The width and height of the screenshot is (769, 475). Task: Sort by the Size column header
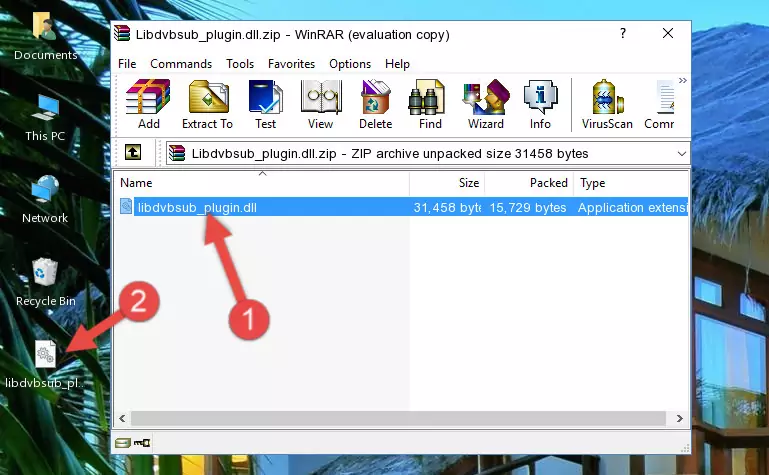click(x=447, y=183)
